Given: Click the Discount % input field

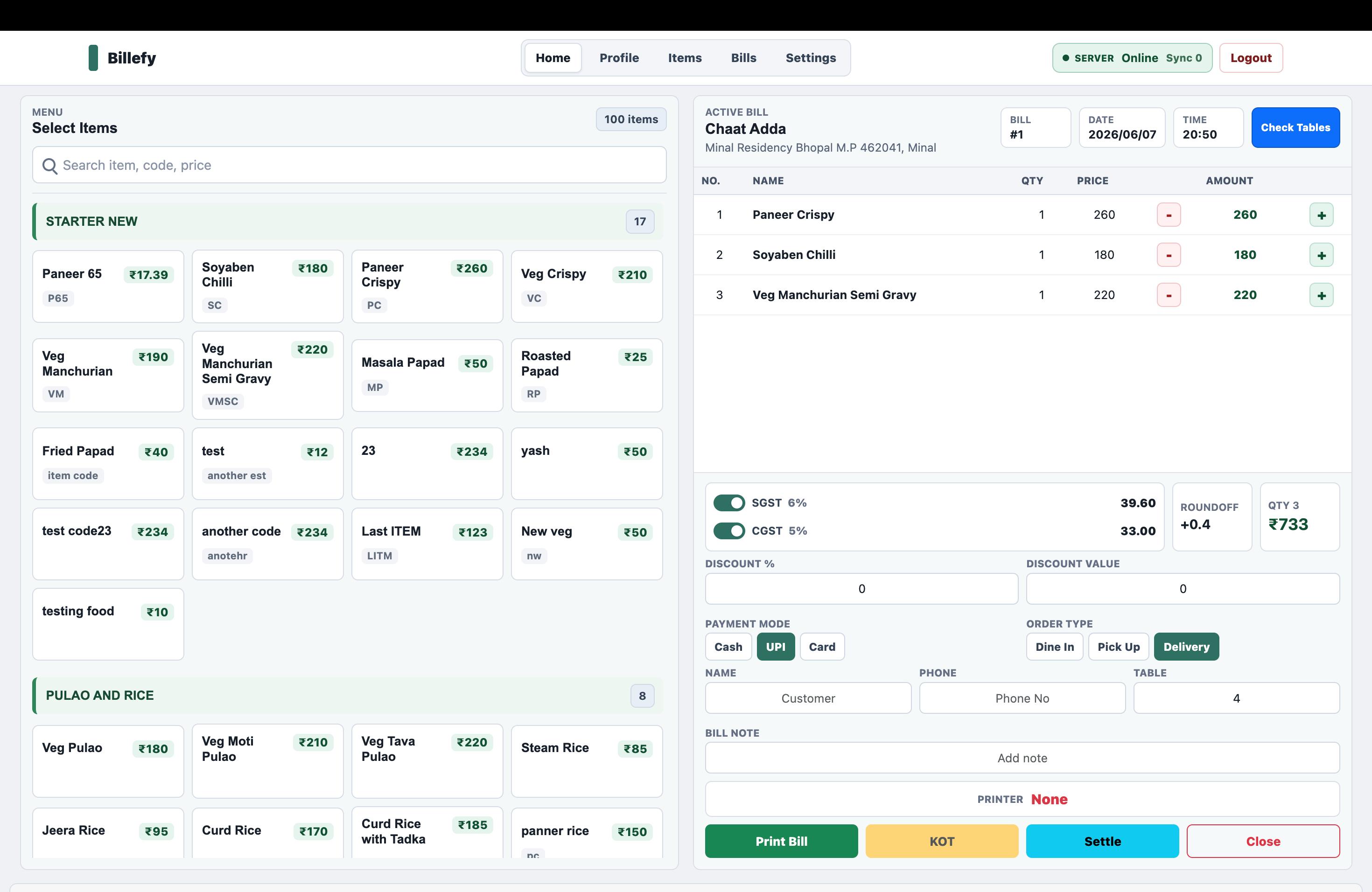Looking at the screenshot, I should click(861, 589).
